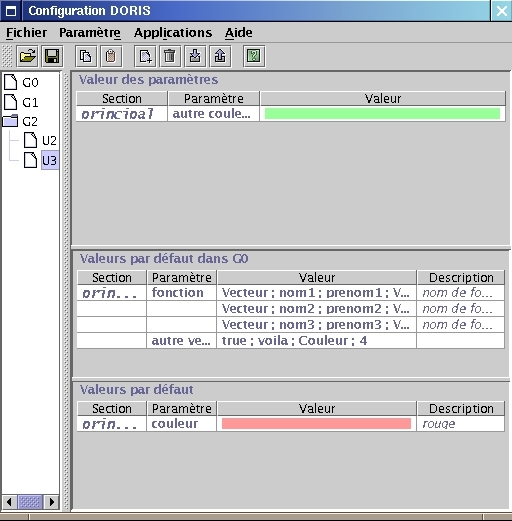This screenshot has width=512, height=521.
Task: Click the export up-arrow toolbar icon
Action: 220,56
